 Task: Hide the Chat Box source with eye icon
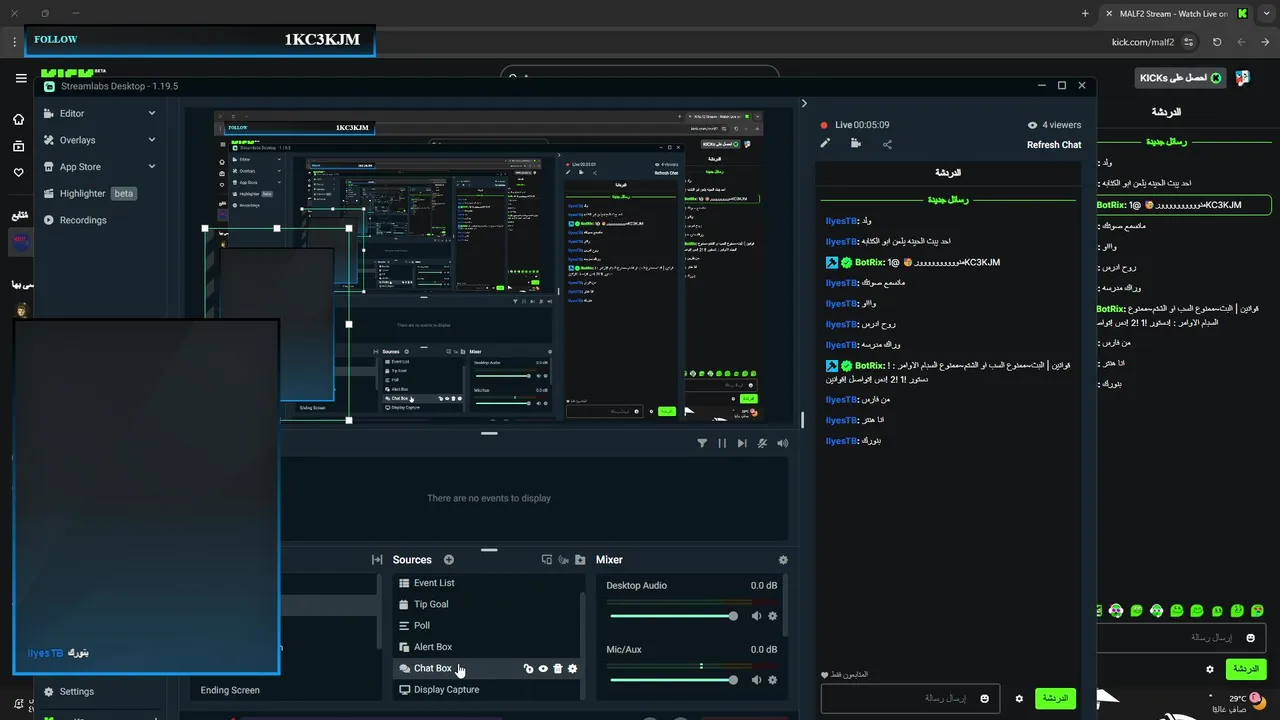point(543,669)
